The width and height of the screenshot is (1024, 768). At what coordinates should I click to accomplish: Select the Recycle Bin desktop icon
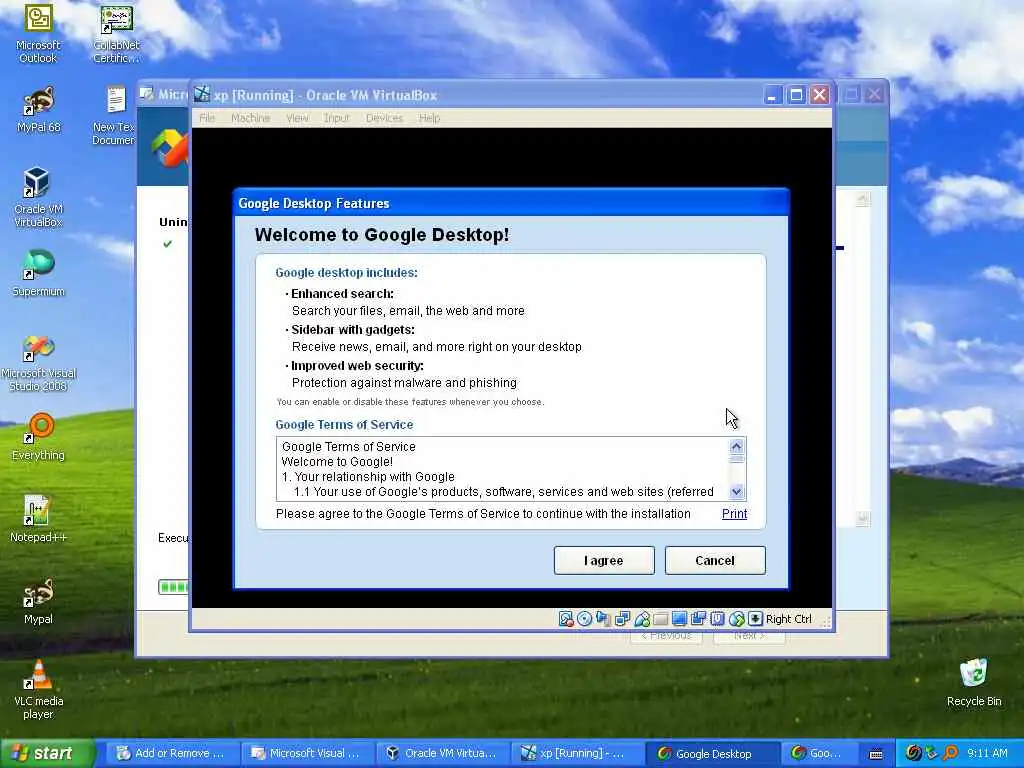click(974, 682)
